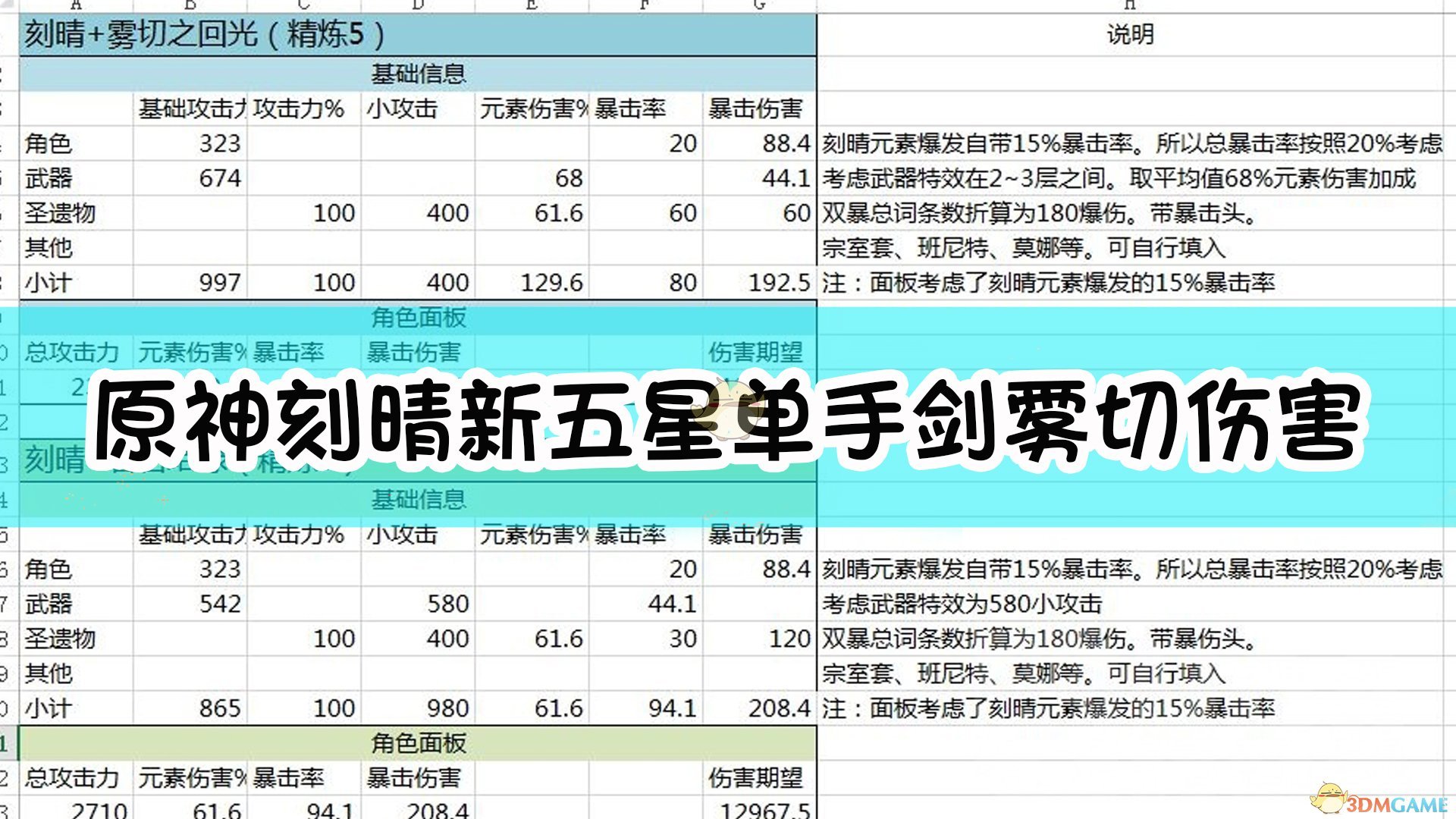Viewport: 1456px width, 819px height.
Task: Select the 192.5 crit damage subtotal cell
Action: (778, 283)
